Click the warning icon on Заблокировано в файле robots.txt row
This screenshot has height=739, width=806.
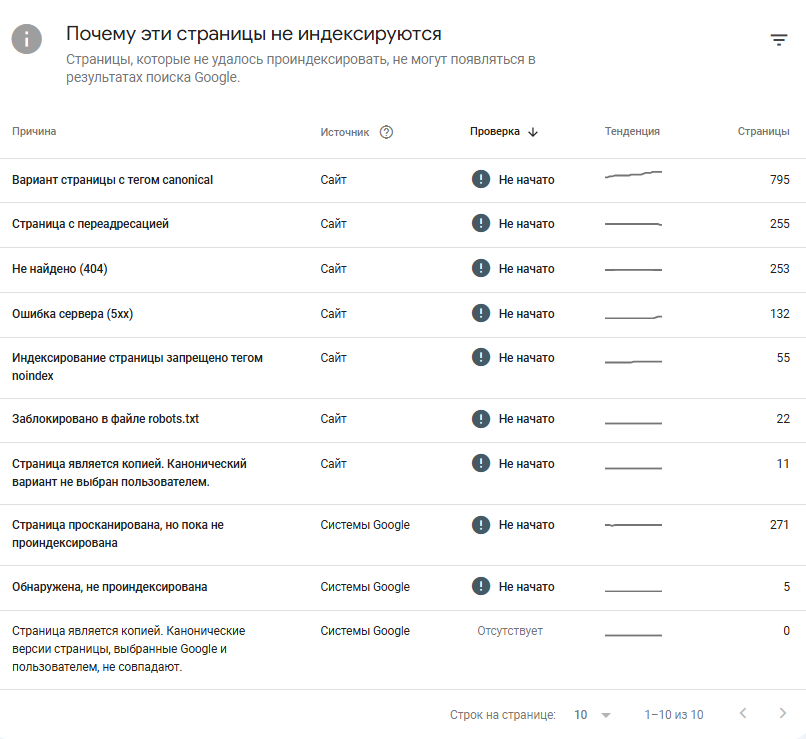(x=480, y=419)
